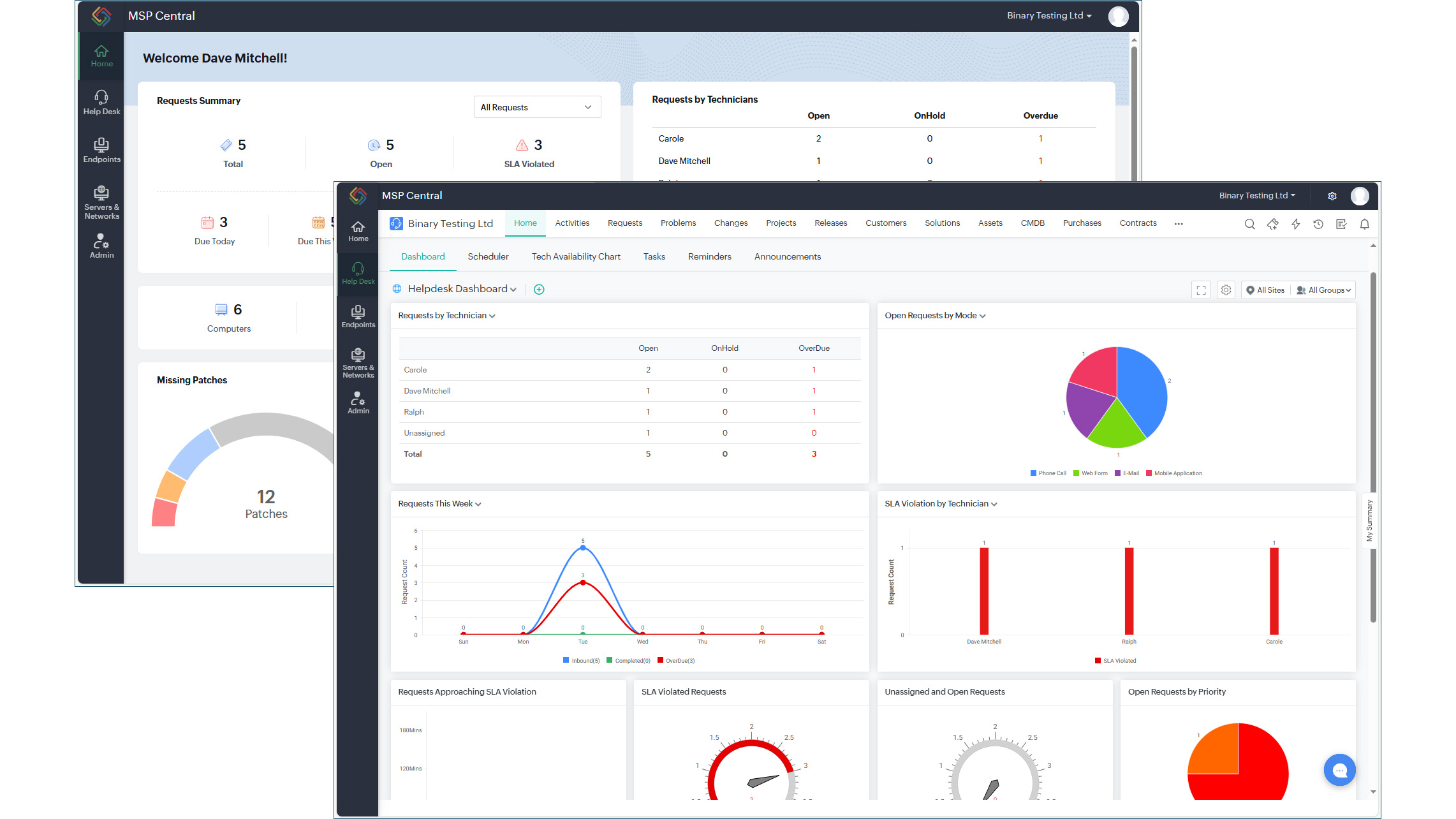Image resolution: width=1456 pixels, height=819 pixels.
Task: Open the Requests menu tab
Action: click(x=624, y=223)
